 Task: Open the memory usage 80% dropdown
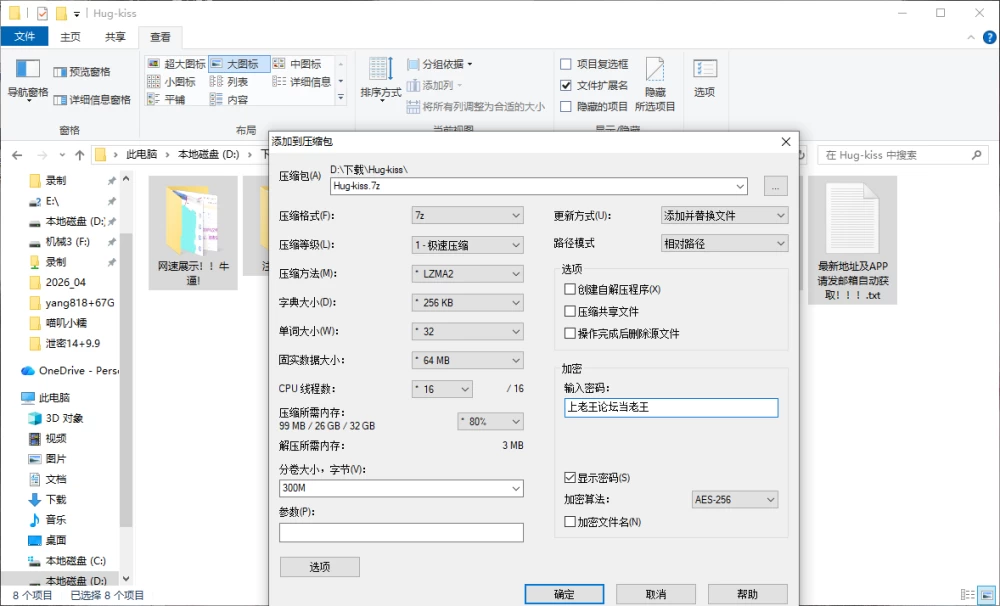[490, 422]
